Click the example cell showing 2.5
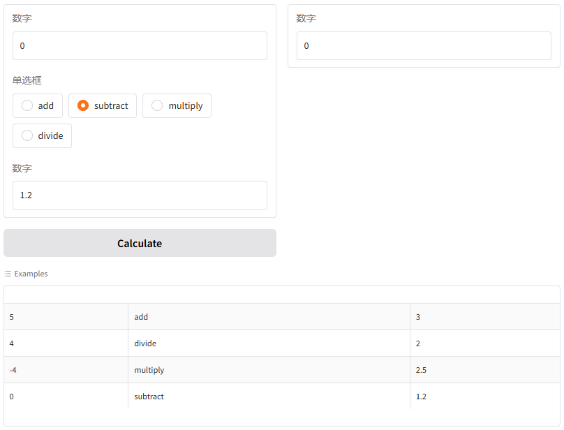This screenshot has width=564, height=430. pyautogui.click(x=485, y=370)
